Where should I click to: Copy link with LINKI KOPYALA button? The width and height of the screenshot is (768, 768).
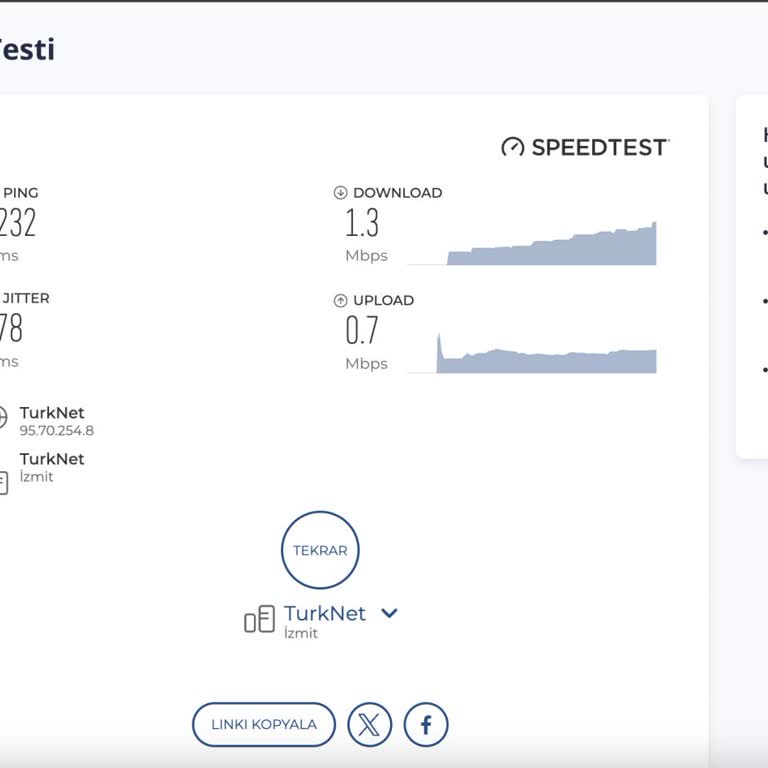[264, 724]
